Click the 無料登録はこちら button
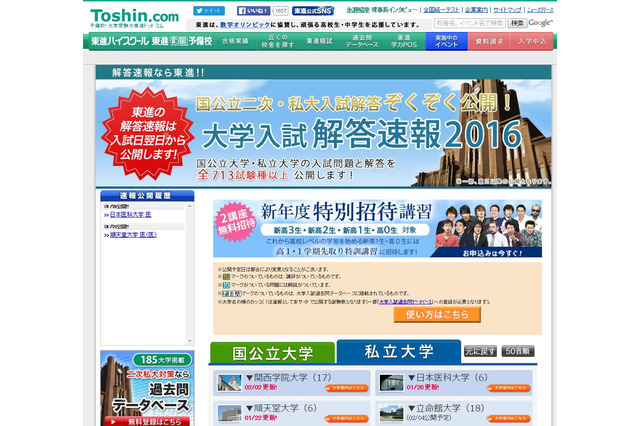640x426 pixels. tap(147, 422)
